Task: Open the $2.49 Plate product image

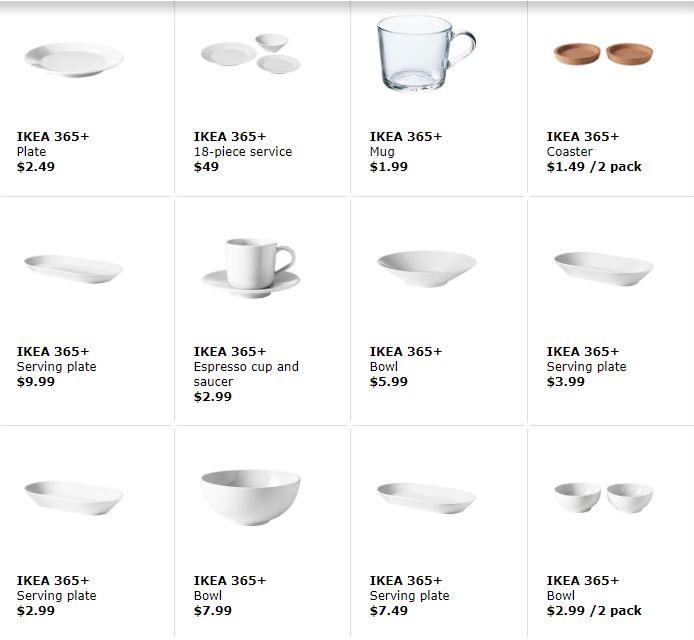Action: coord(74,60)
